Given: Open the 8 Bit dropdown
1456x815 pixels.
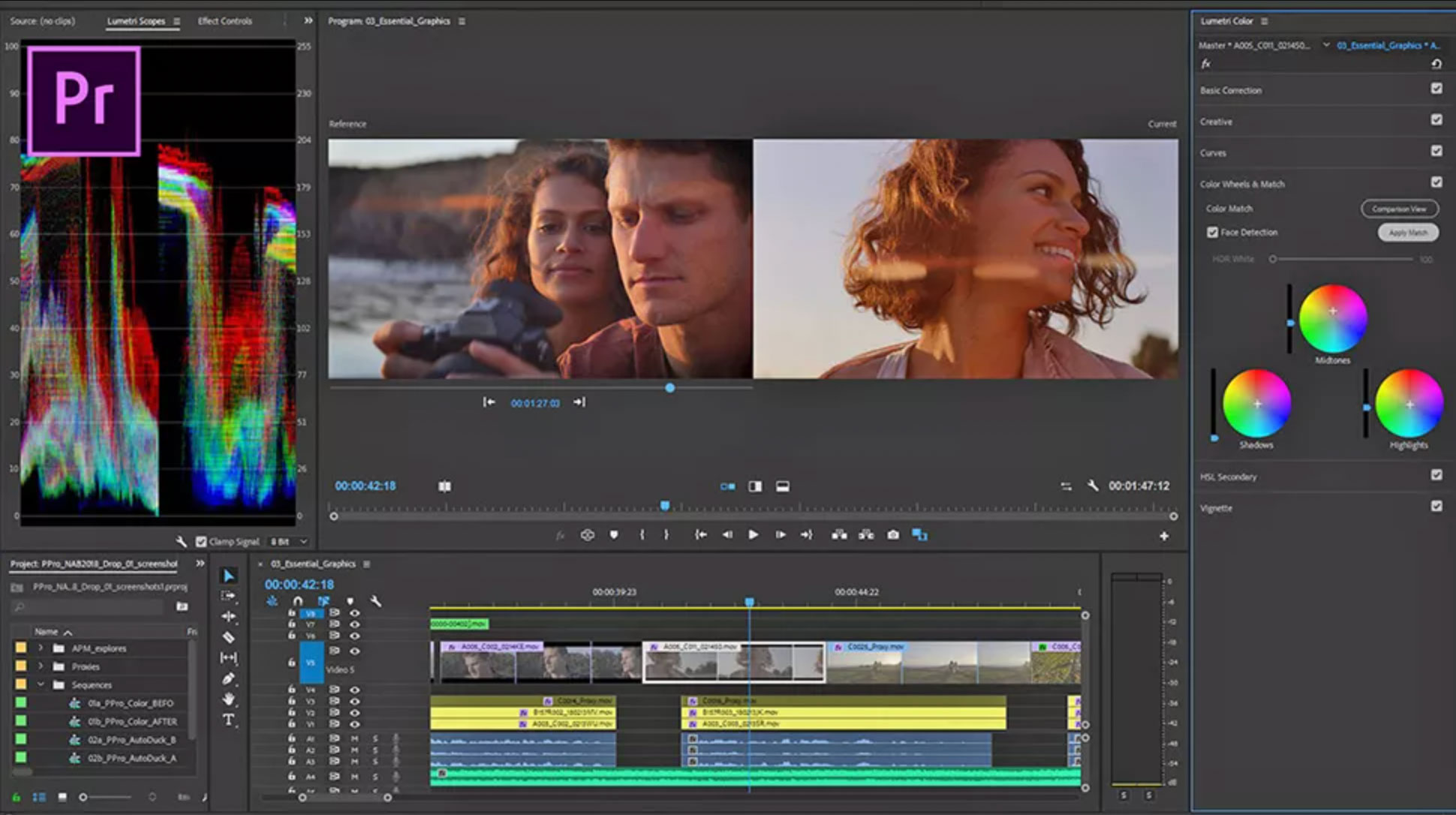Looking at the screenshot, I should pos(289,541).
